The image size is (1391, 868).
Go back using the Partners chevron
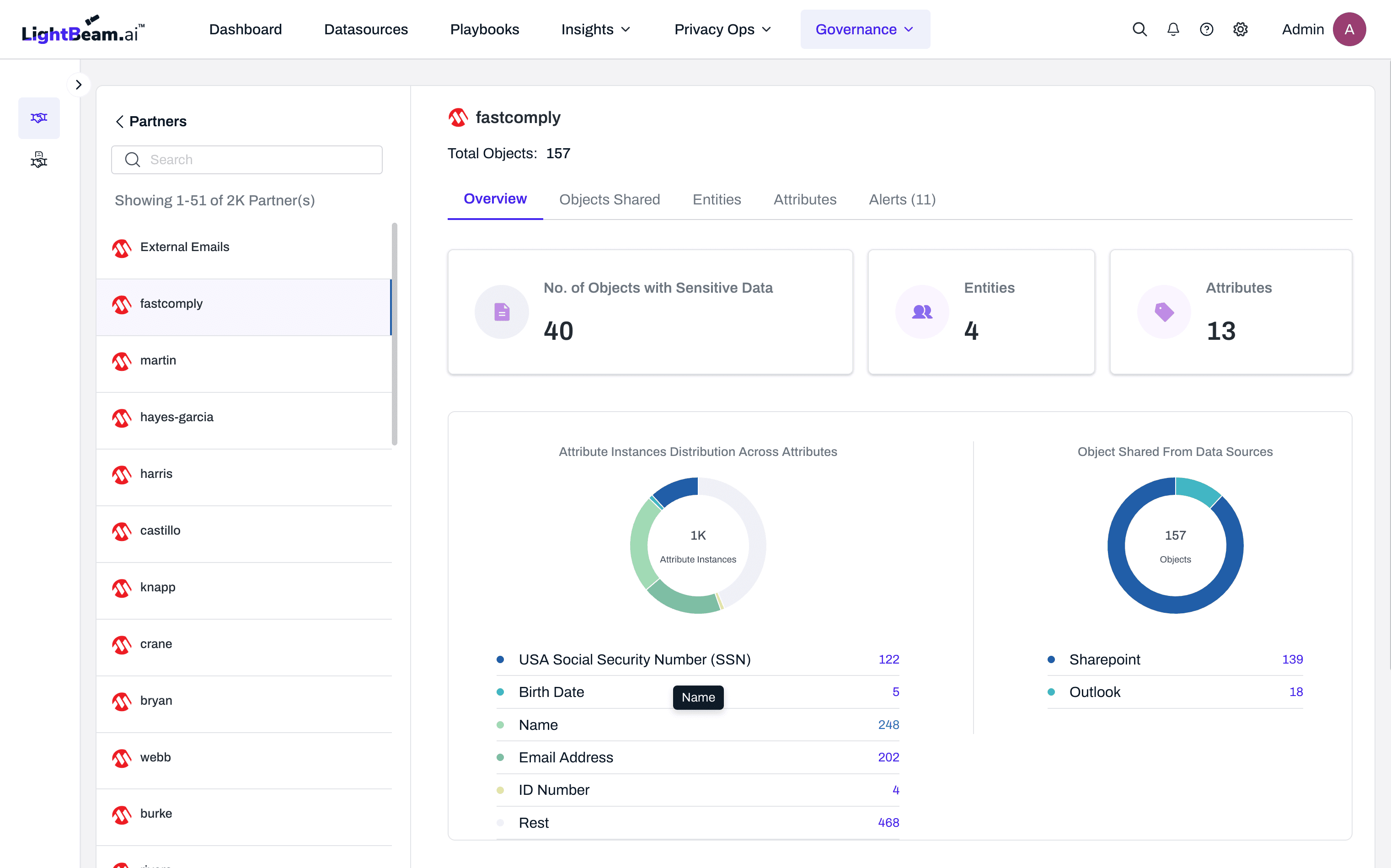click(119, 121)
